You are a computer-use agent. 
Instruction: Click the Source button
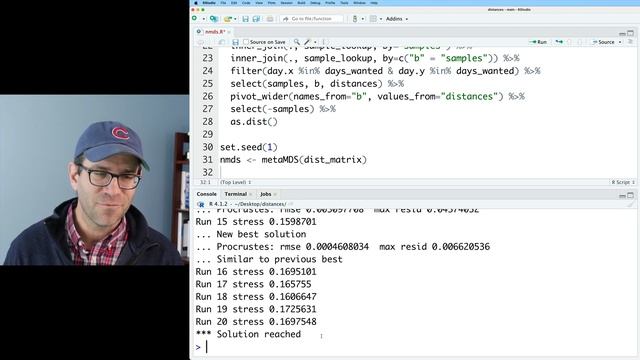click(x=603, y=42)
